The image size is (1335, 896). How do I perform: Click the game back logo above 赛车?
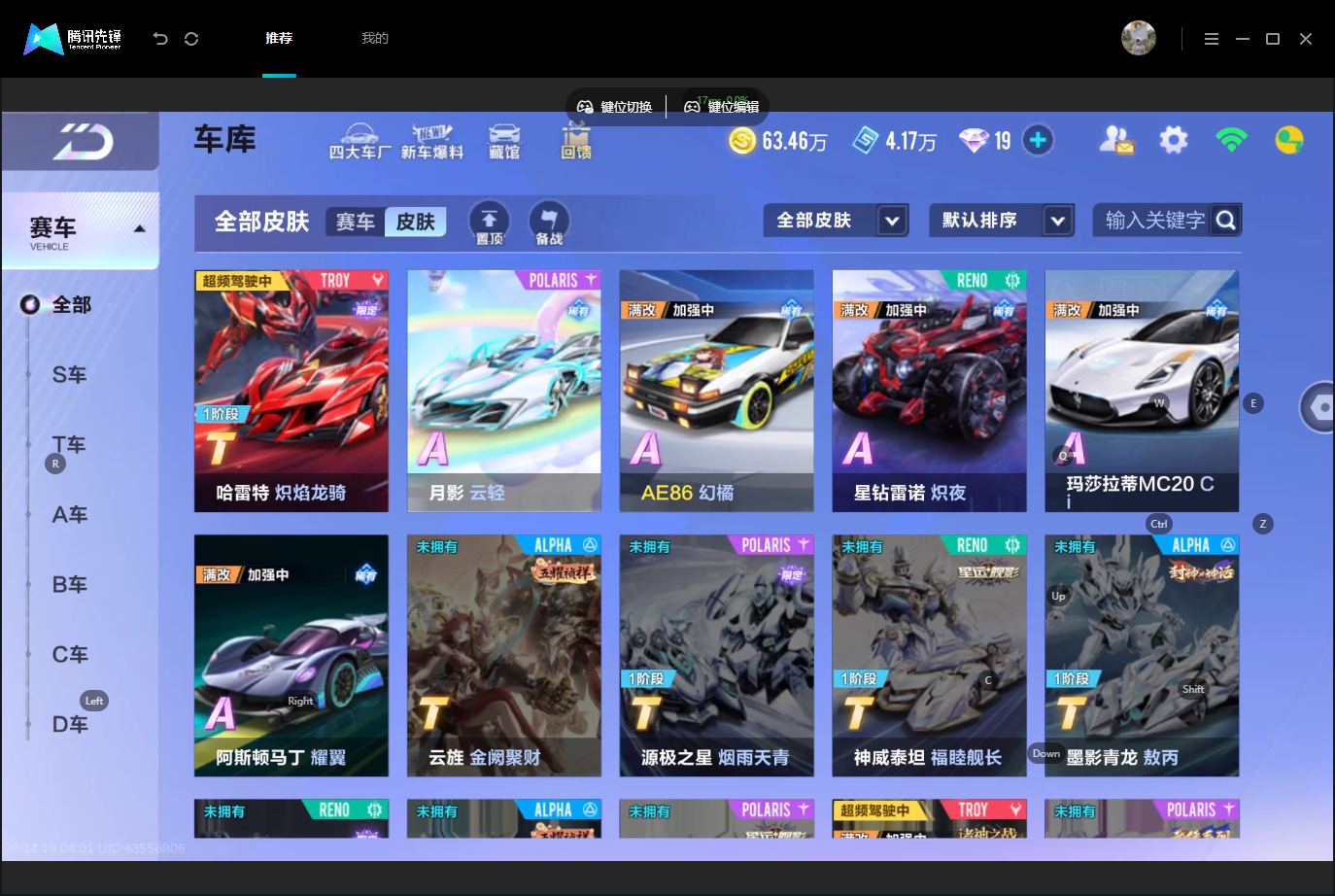[x=83, y=142]
